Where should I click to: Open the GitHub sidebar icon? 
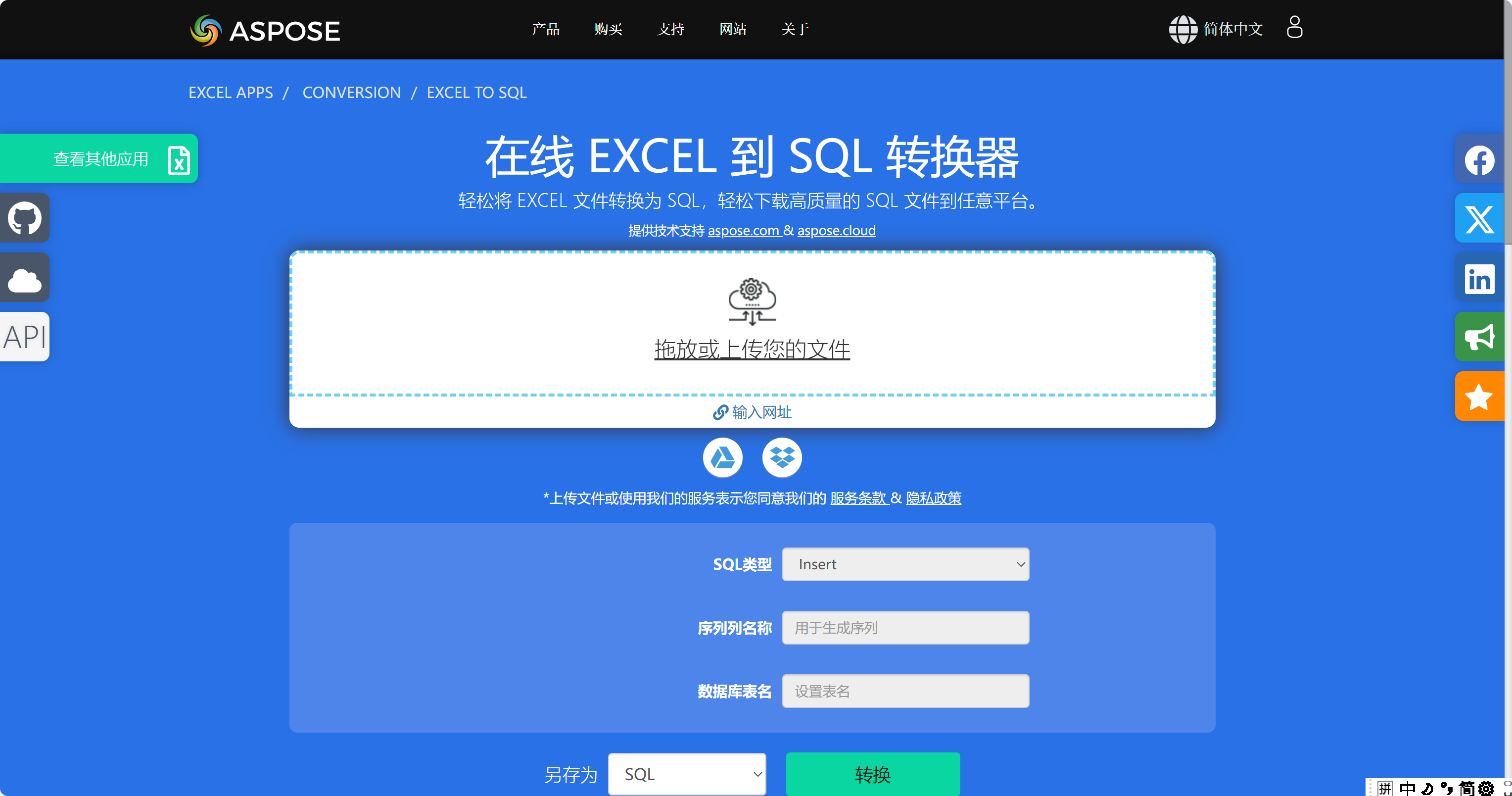[24, 218]
